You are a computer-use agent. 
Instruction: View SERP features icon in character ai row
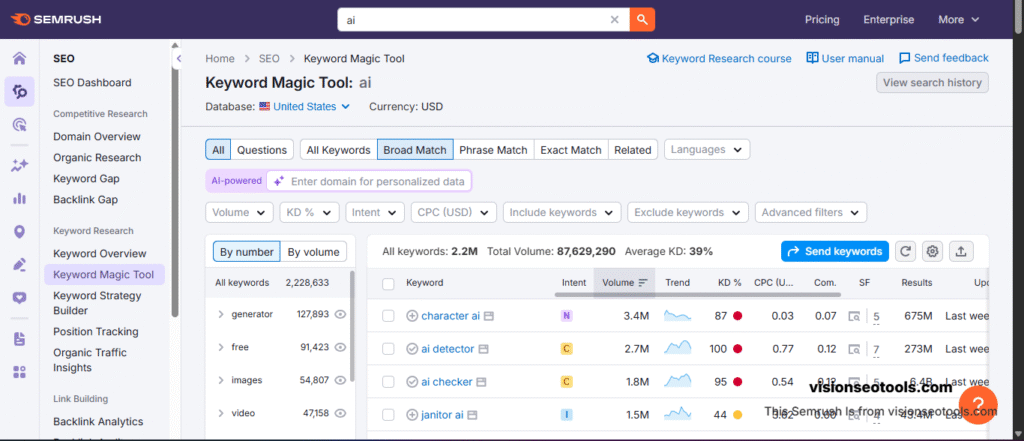click(854, 316)
